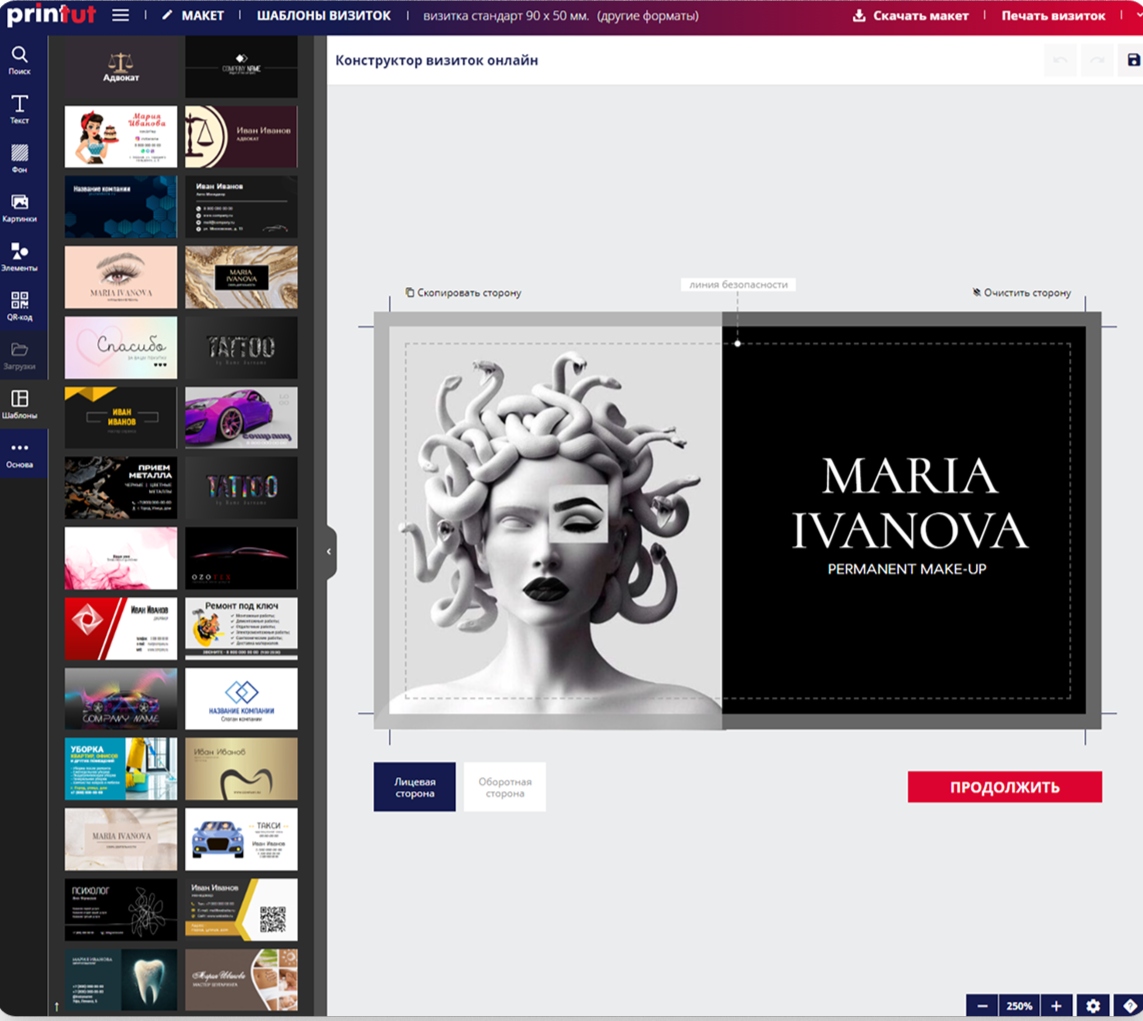Choose the Психолог black template

[x=121, y=909]
